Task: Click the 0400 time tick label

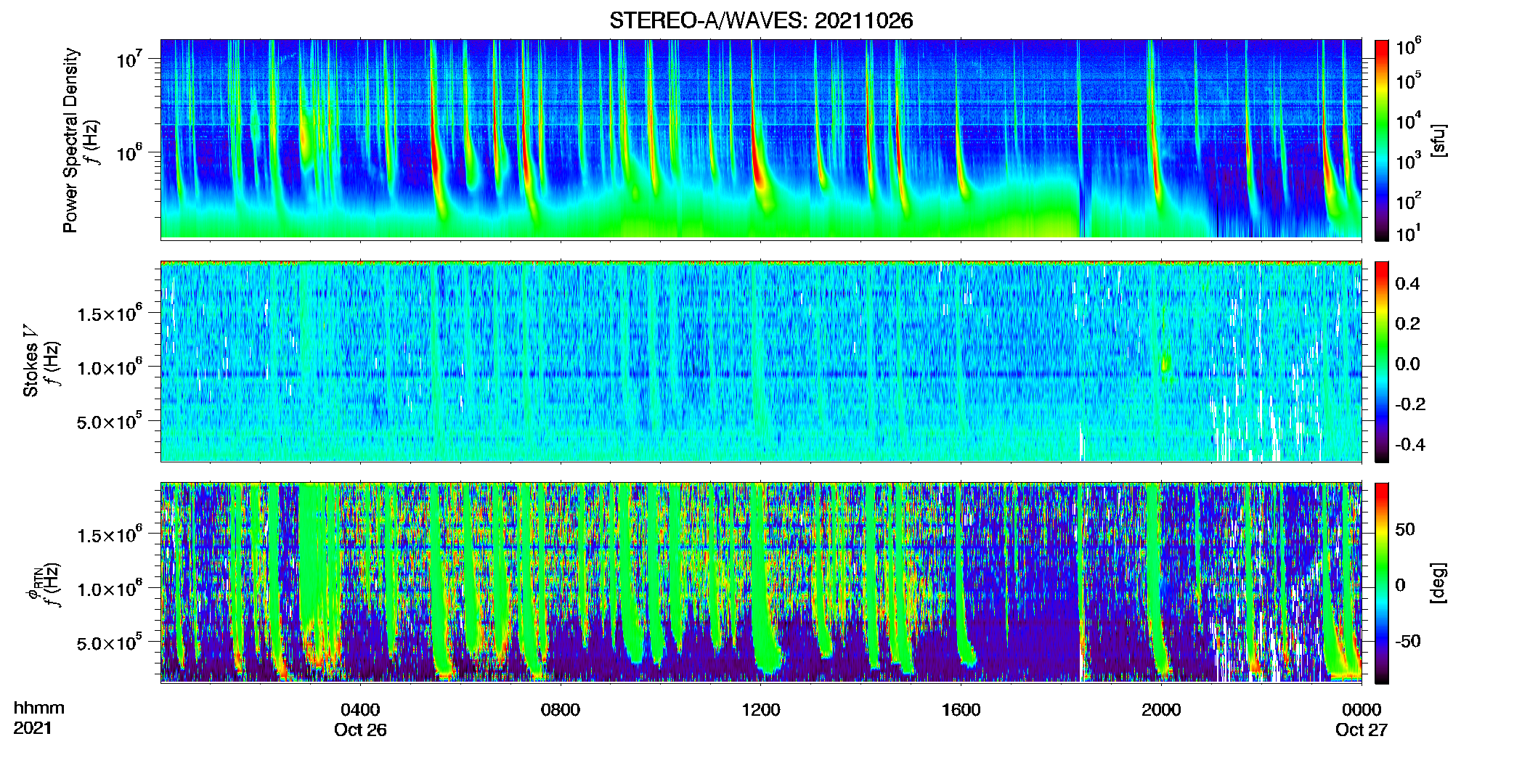Action: [x=360, y=709]
